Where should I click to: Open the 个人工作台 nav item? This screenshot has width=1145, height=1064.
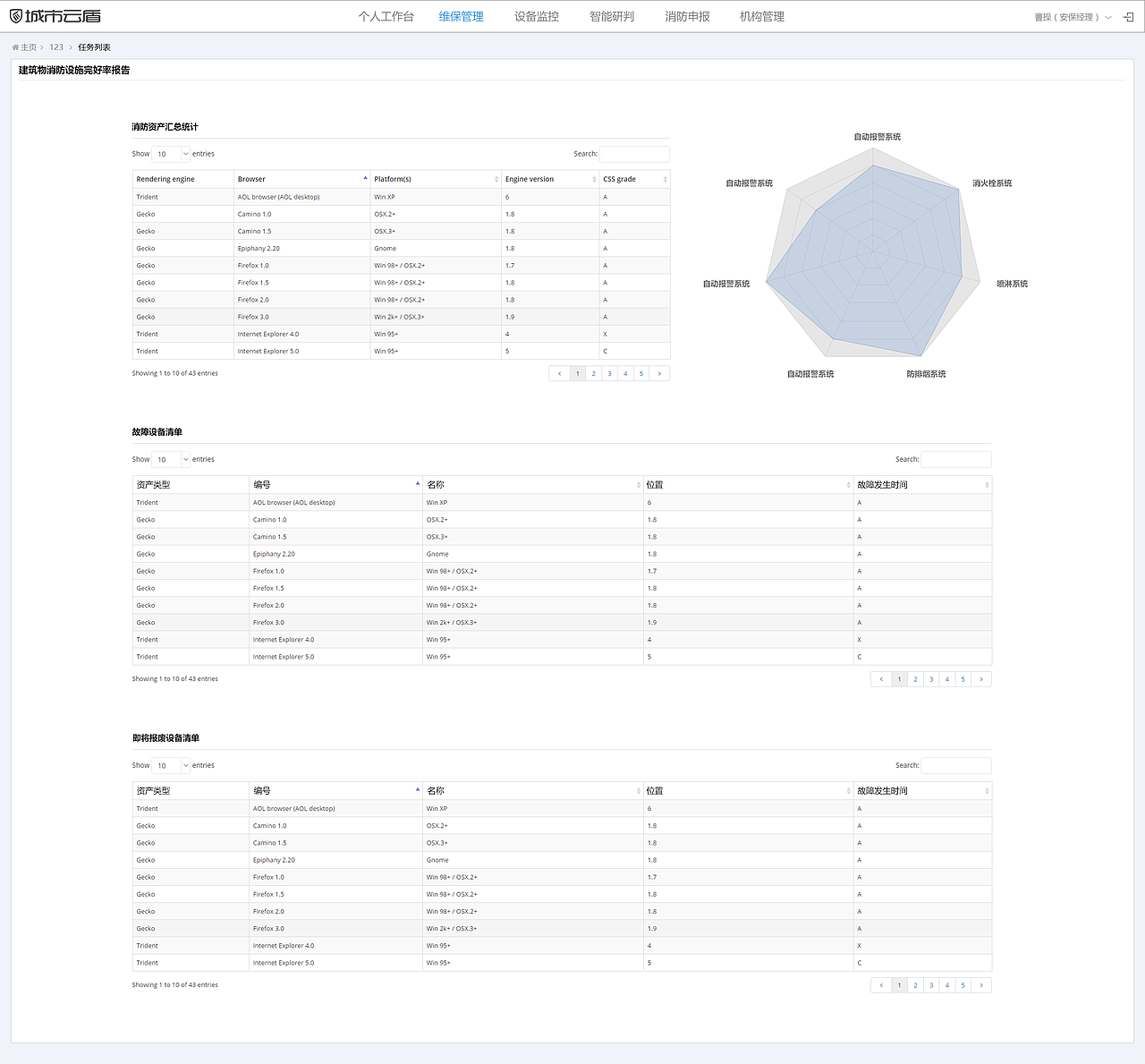point(386,16)
